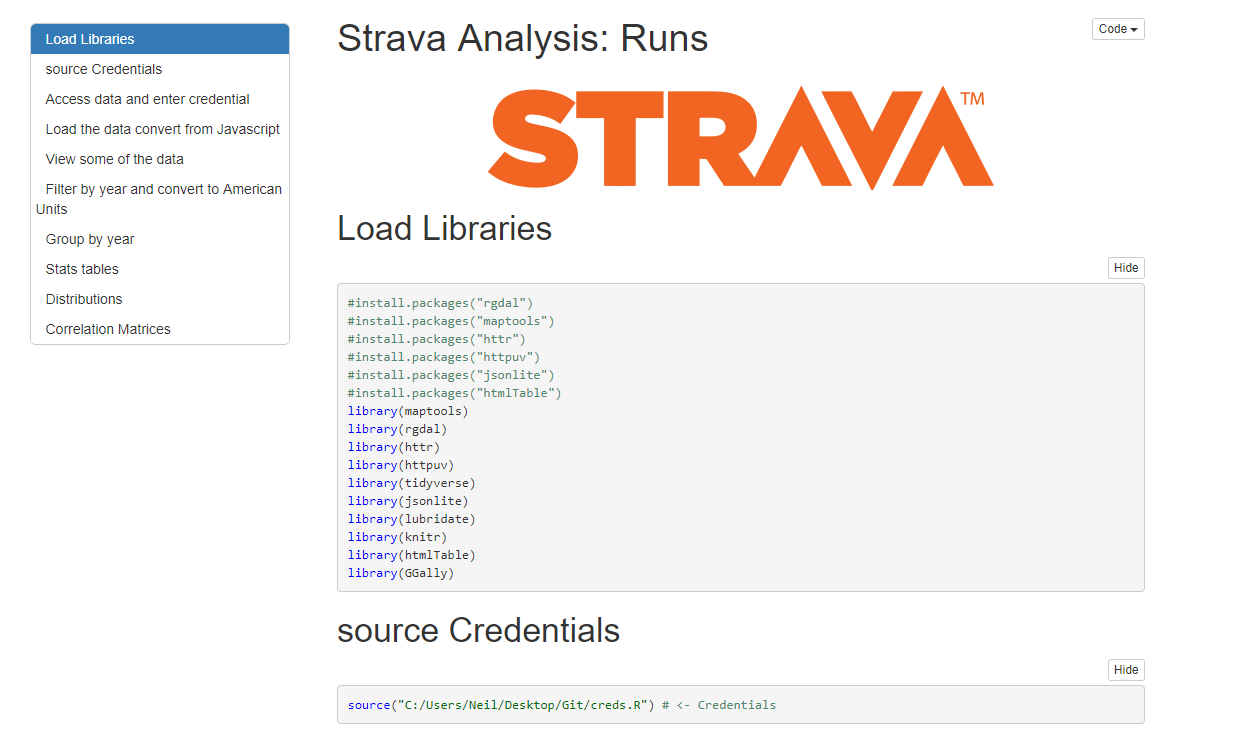Click the source Credentials heading
This screenshot has width=1258, height=746.
(x=479, y=630)
